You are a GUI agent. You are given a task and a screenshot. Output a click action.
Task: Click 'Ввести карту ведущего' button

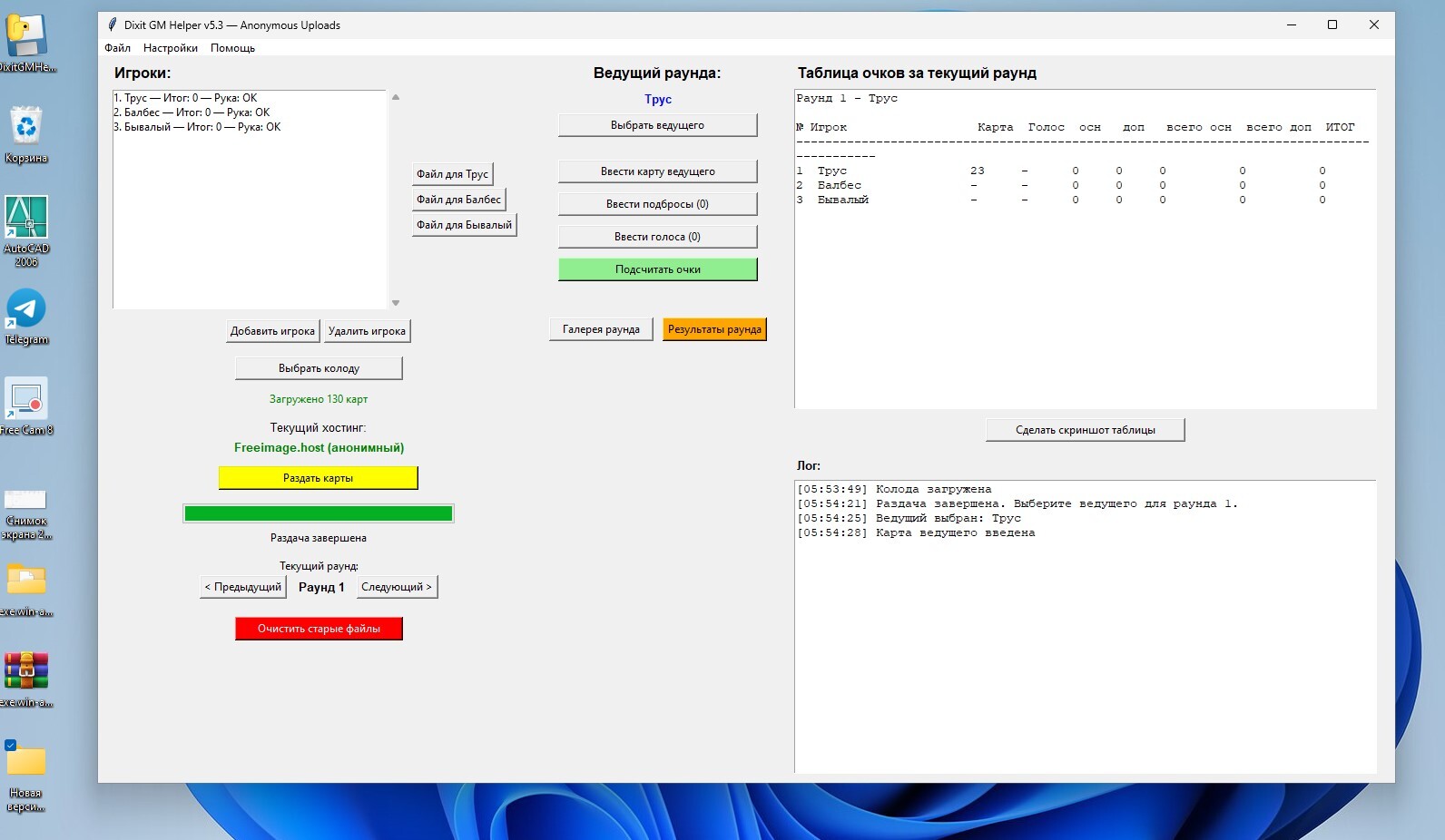[x=657, y=171]
